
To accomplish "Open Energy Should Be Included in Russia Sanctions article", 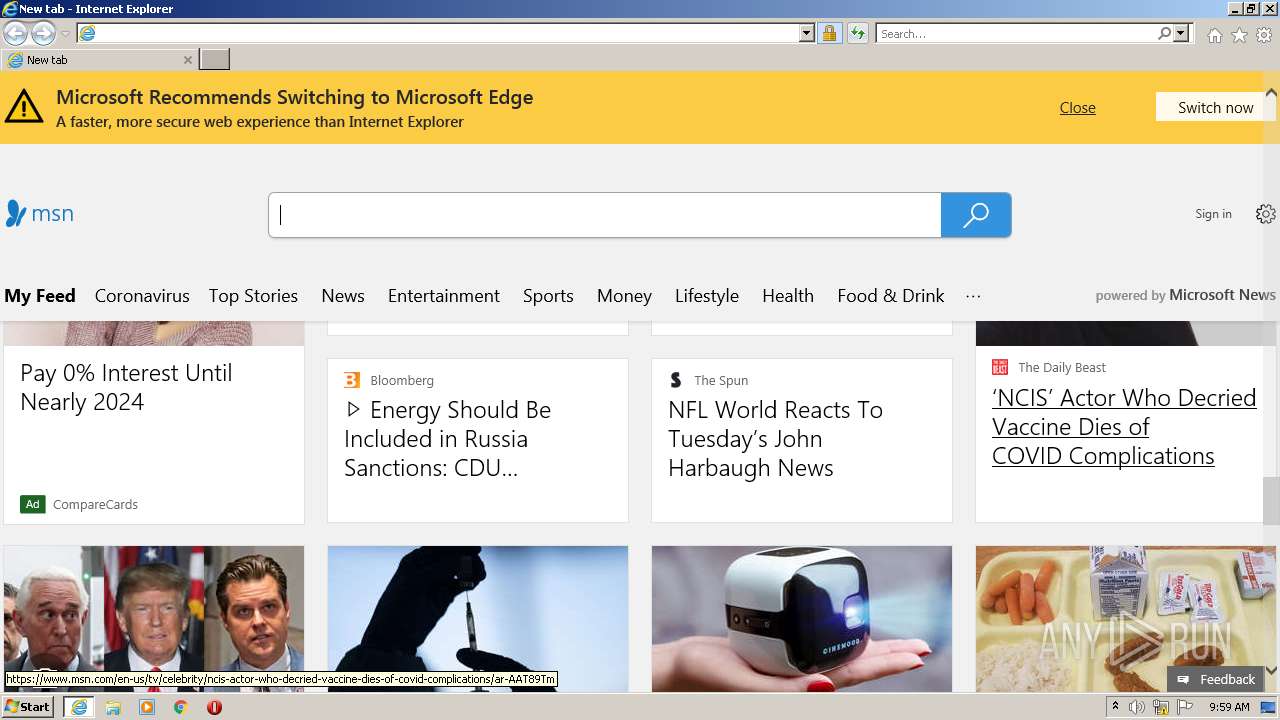I will point(448,439).
